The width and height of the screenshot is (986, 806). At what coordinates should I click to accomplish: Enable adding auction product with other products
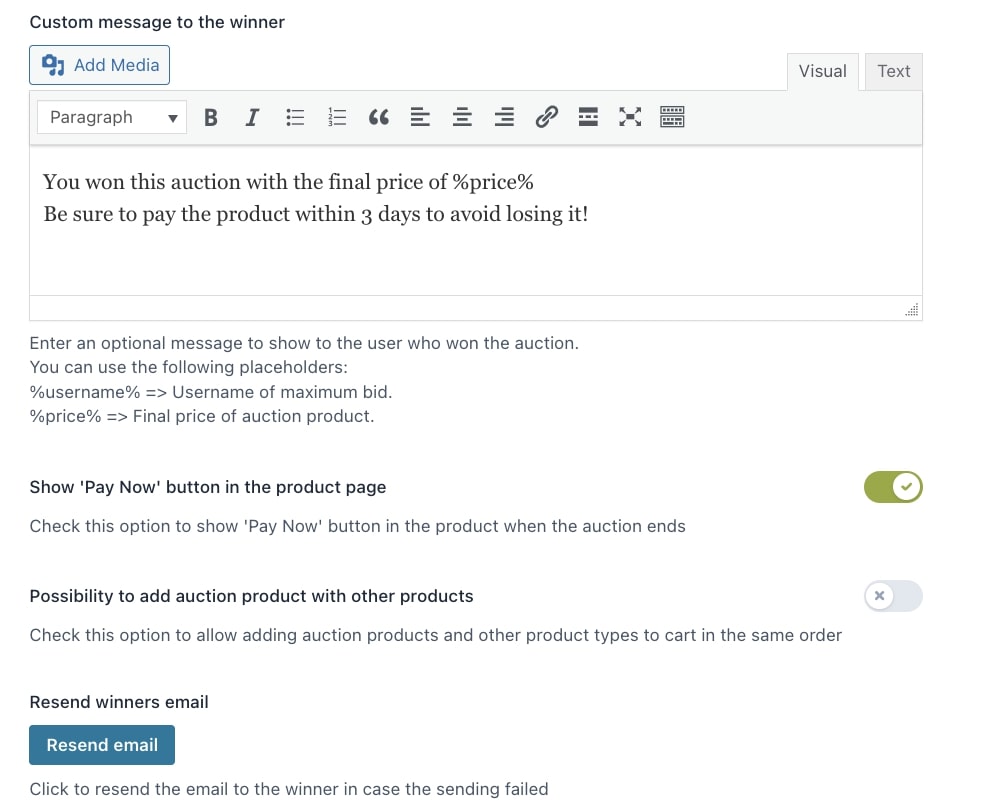coord(893,596)
